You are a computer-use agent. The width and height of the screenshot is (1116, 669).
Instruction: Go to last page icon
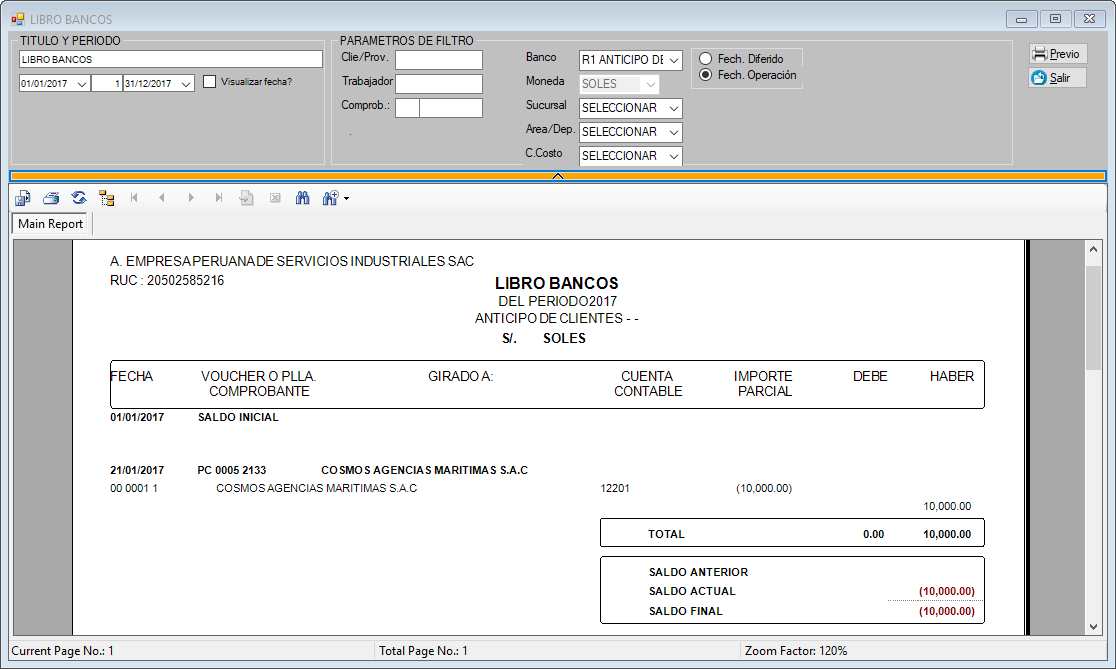click(219, 198)
